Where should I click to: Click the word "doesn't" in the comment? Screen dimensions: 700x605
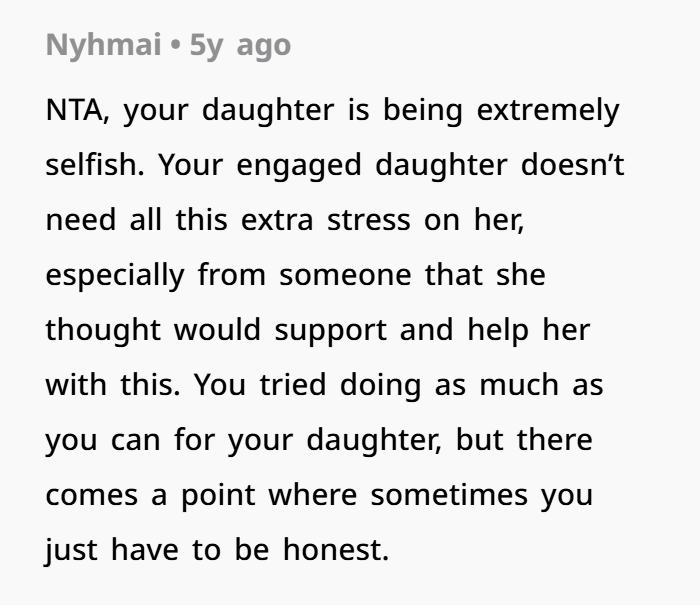coord(573,164)
